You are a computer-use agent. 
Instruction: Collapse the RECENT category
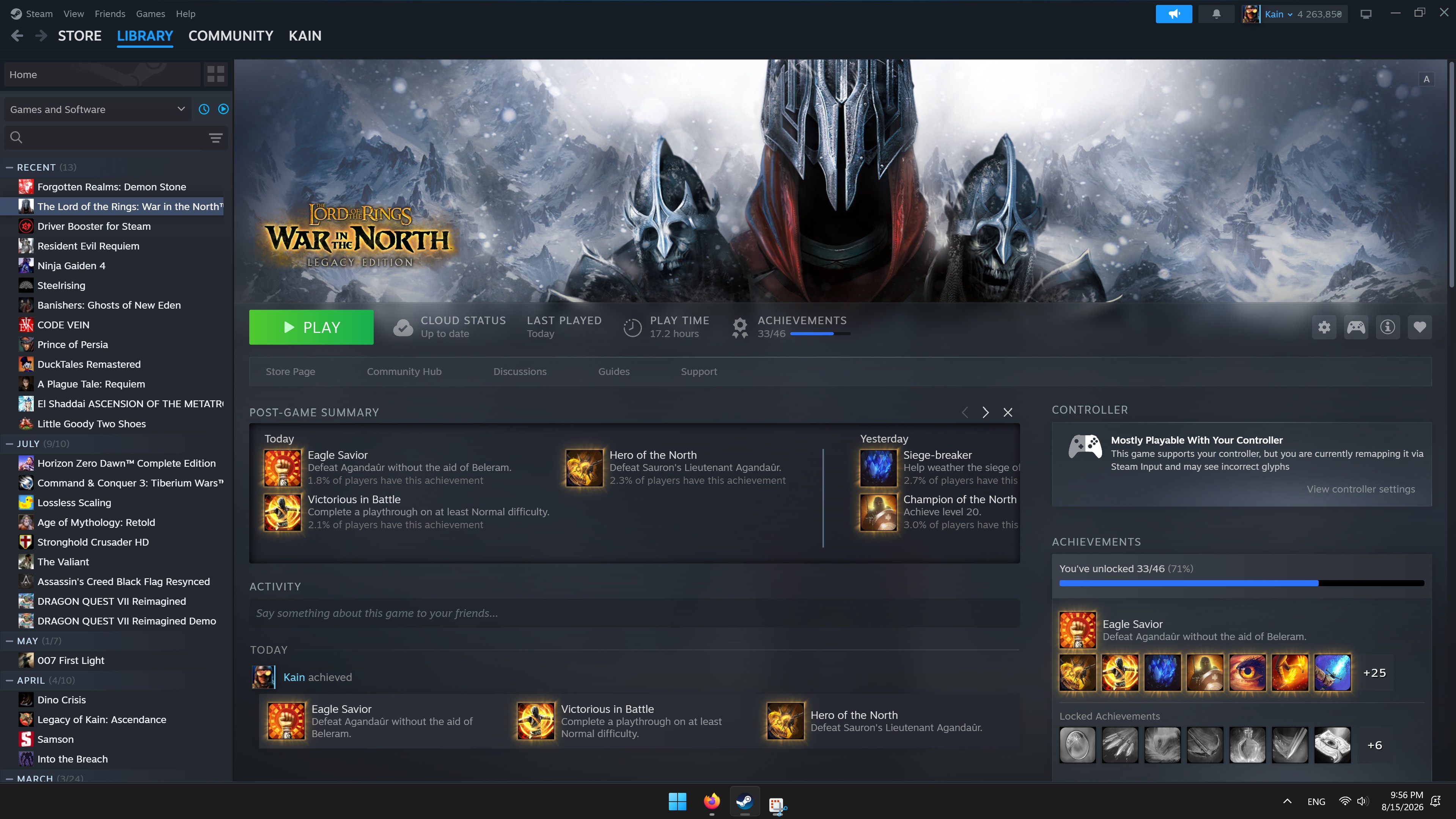(x=9, y=167)
